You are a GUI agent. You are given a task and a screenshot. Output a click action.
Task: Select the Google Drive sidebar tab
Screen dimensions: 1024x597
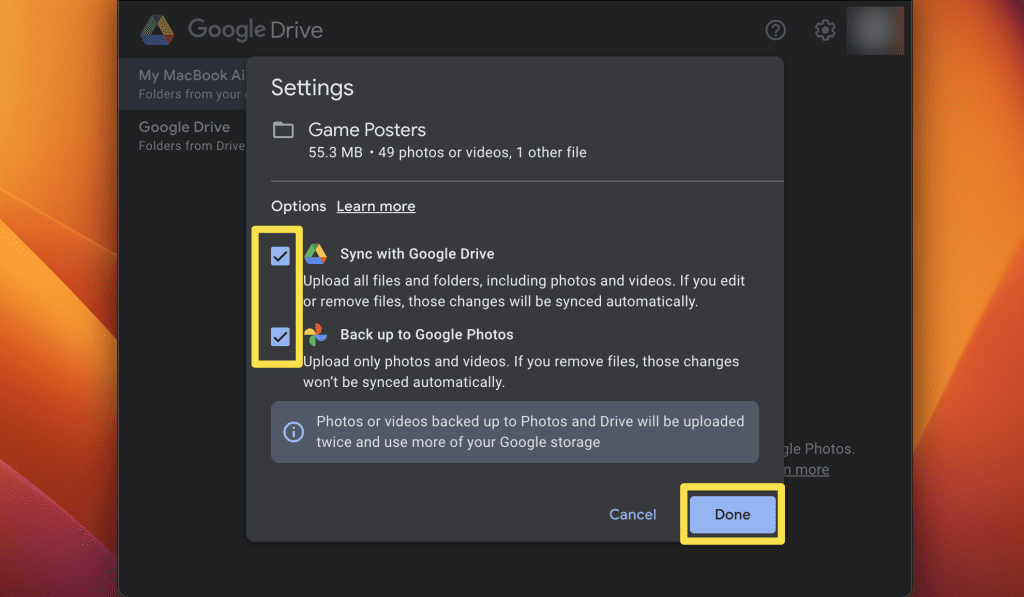pos(183,136)
